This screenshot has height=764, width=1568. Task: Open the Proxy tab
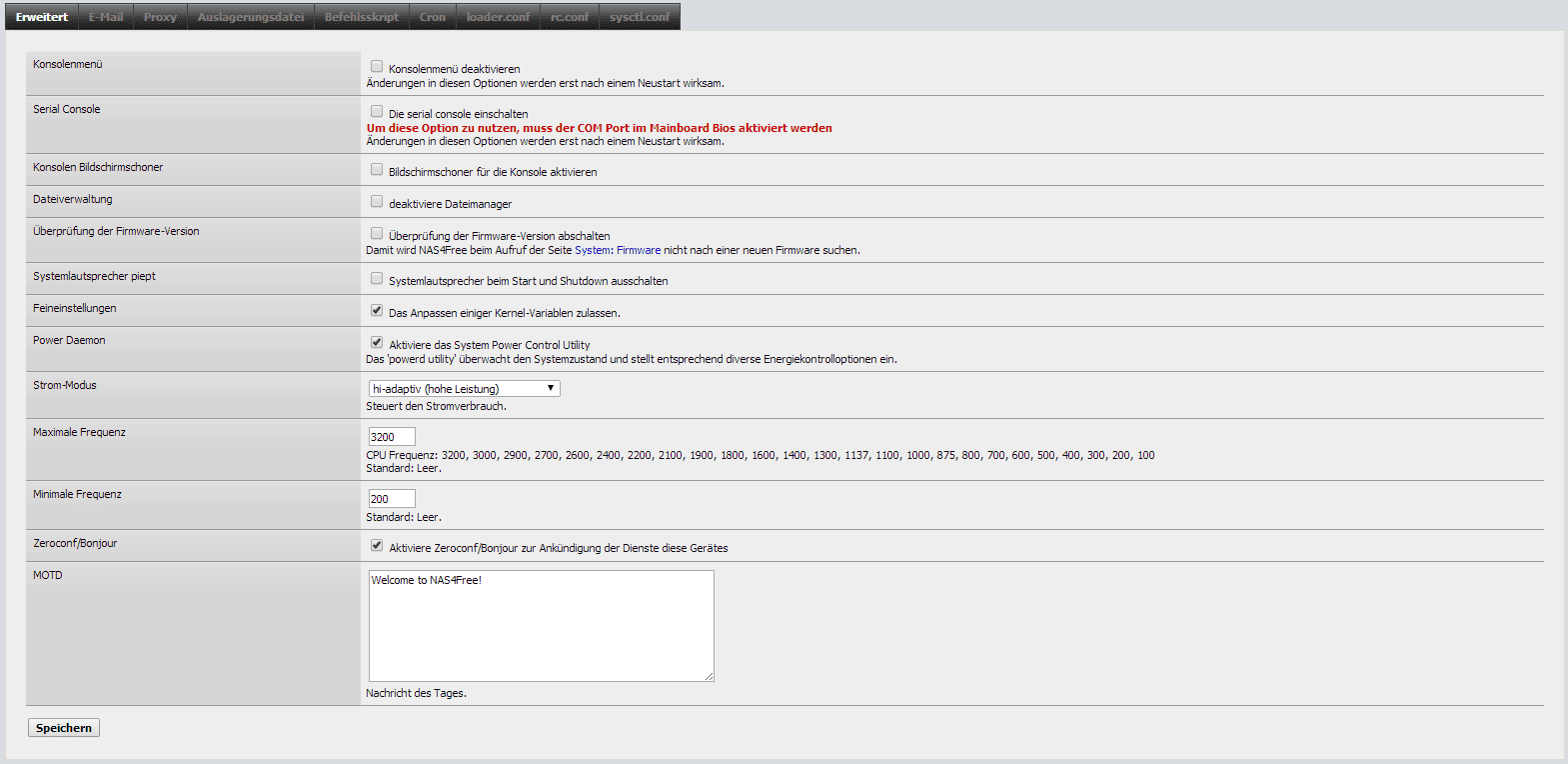160,17
